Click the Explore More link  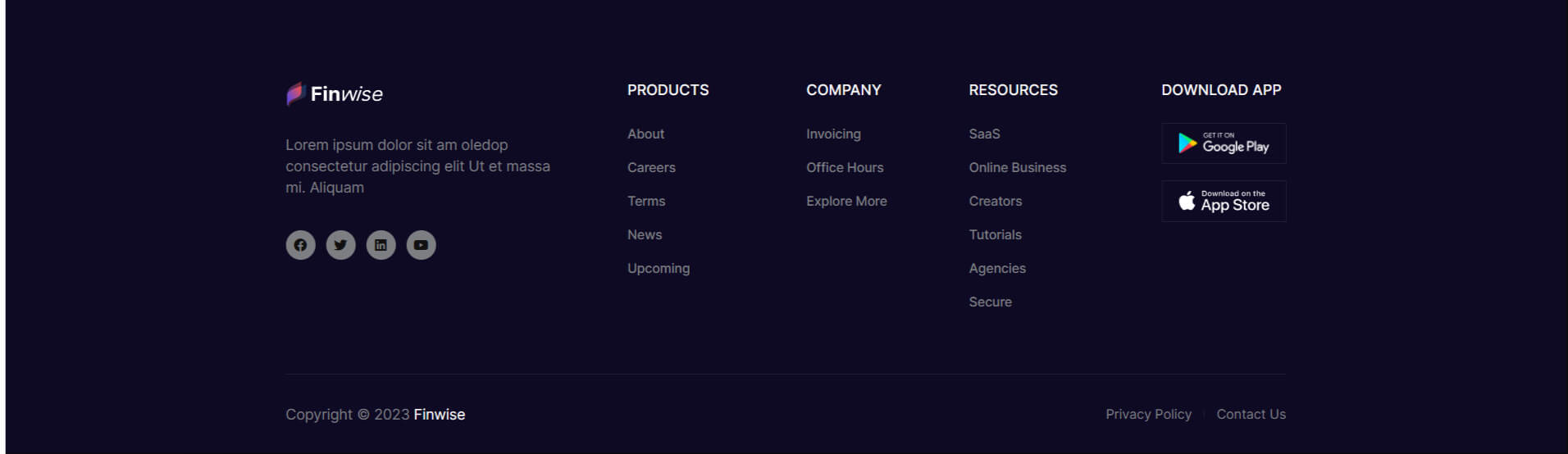[x=846, y=201]
